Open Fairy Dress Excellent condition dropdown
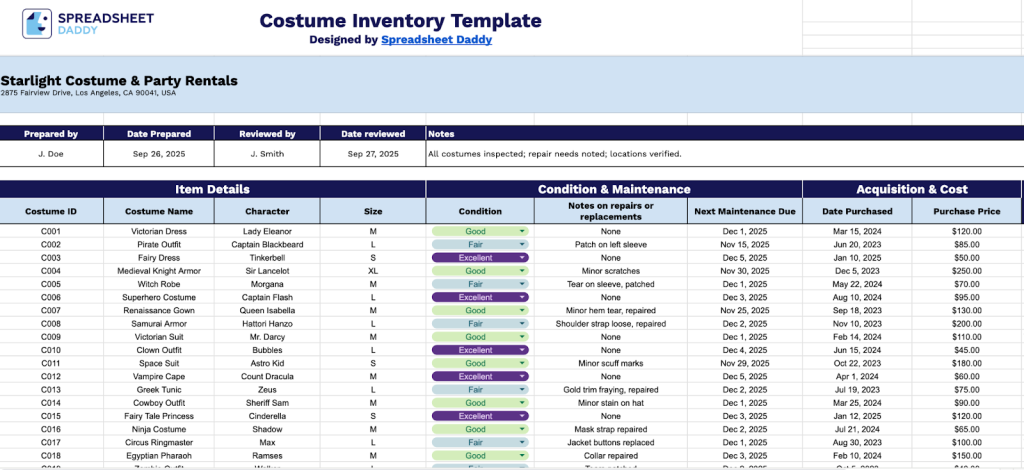1024x470 pixels. 521,257
